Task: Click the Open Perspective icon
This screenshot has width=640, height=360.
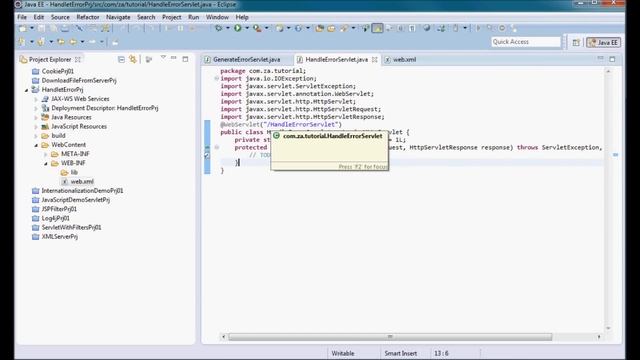Action: tap(576, 42)
